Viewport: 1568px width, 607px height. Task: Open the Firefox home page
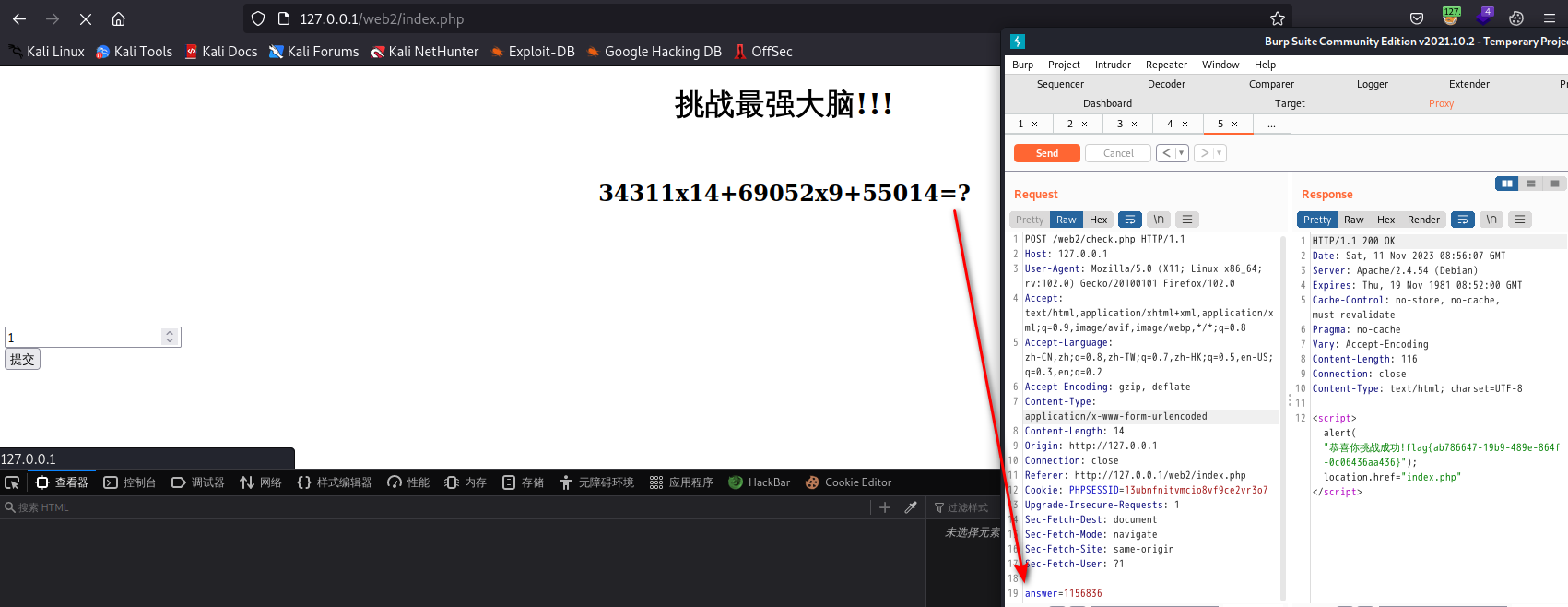point(118,18)
